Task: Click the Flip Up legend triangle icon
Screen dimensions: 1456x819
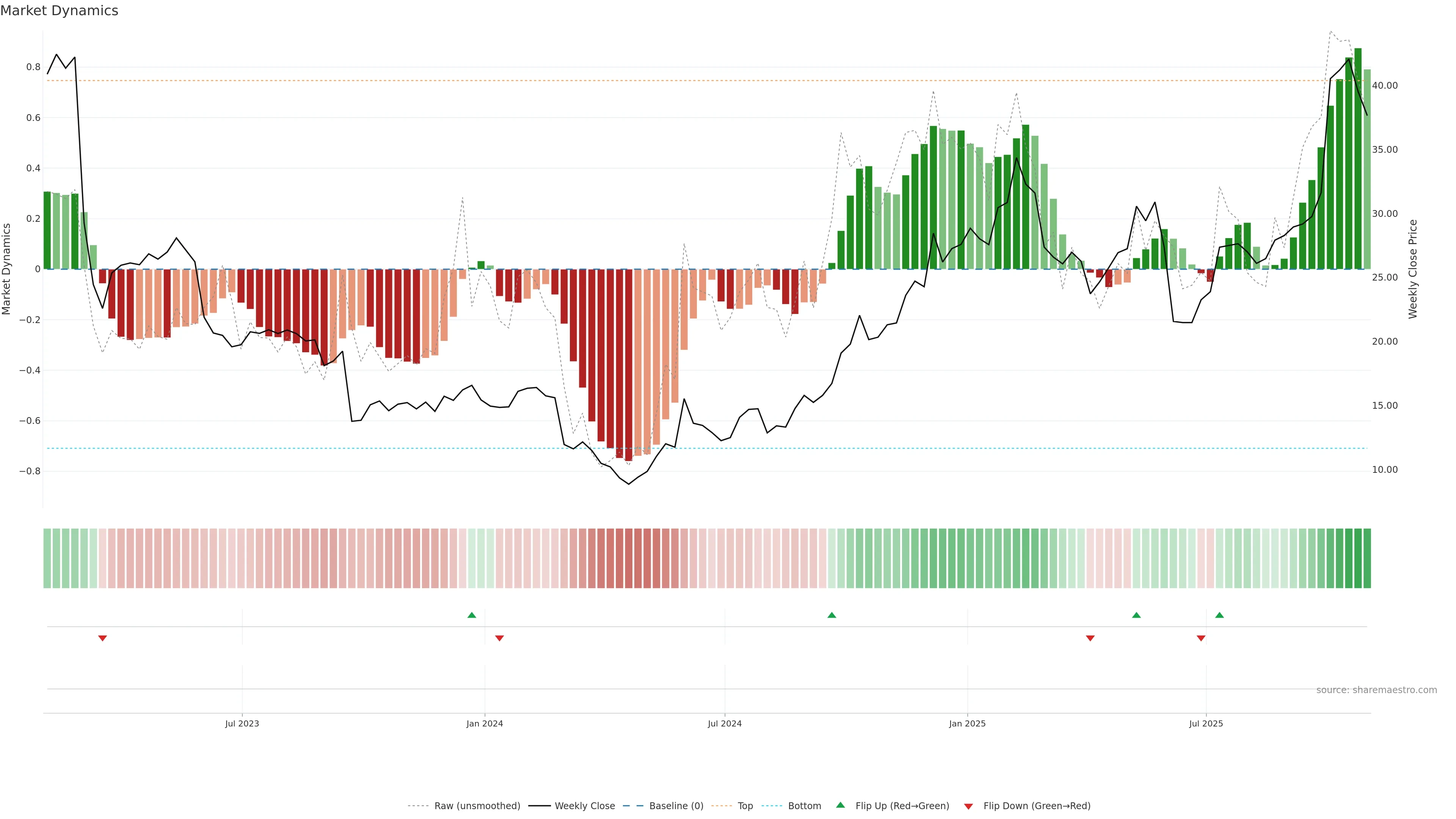Action: [x=841, y=805]
